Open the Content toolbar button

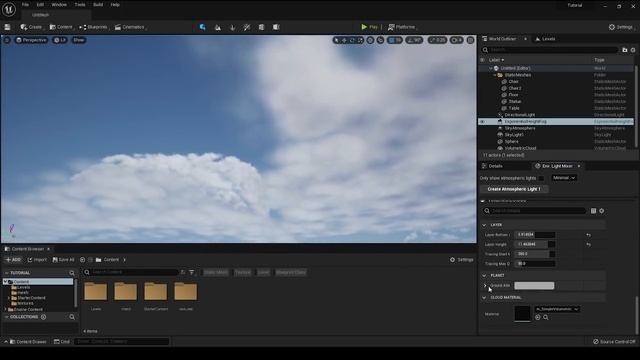point(61,27)
